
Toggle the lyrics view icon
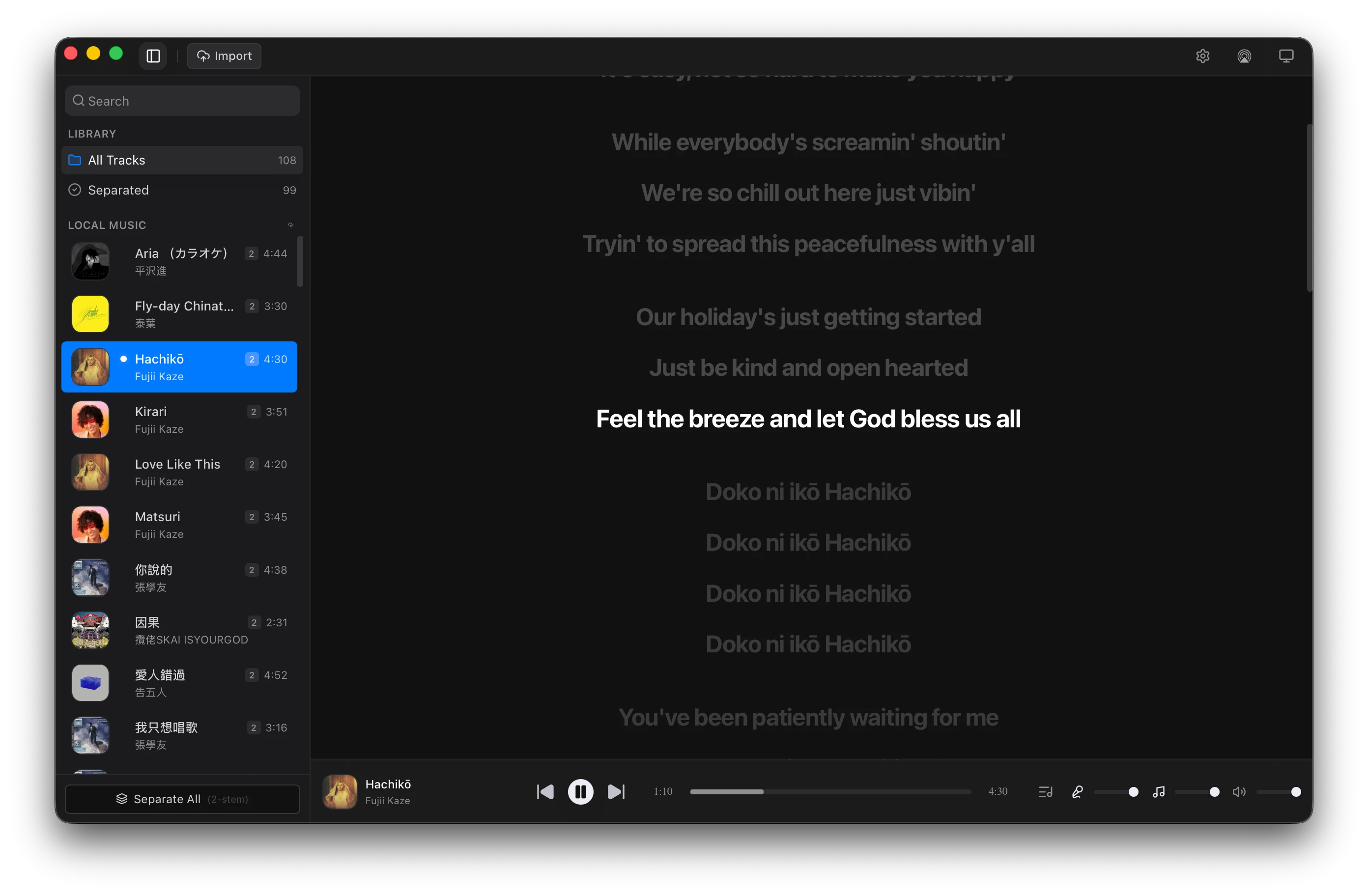tap(1046, 791)
